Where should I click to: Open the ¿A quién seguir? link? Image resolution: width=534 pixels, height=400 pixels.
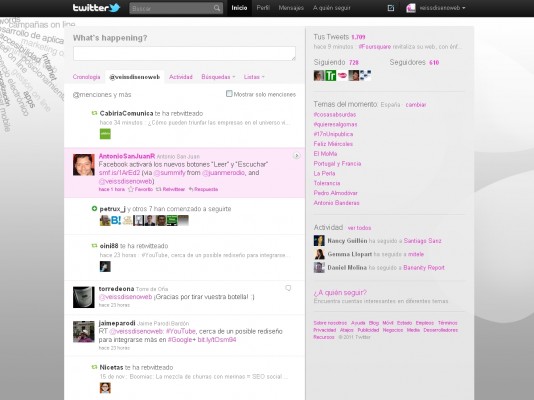coord(340,292)
